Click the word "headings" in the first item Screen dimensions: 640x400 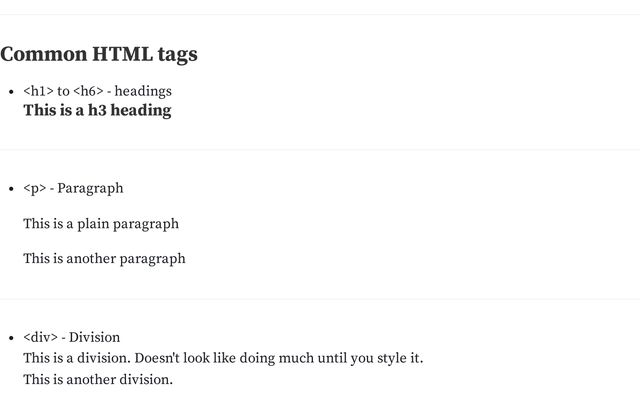(x=143, y=91)
